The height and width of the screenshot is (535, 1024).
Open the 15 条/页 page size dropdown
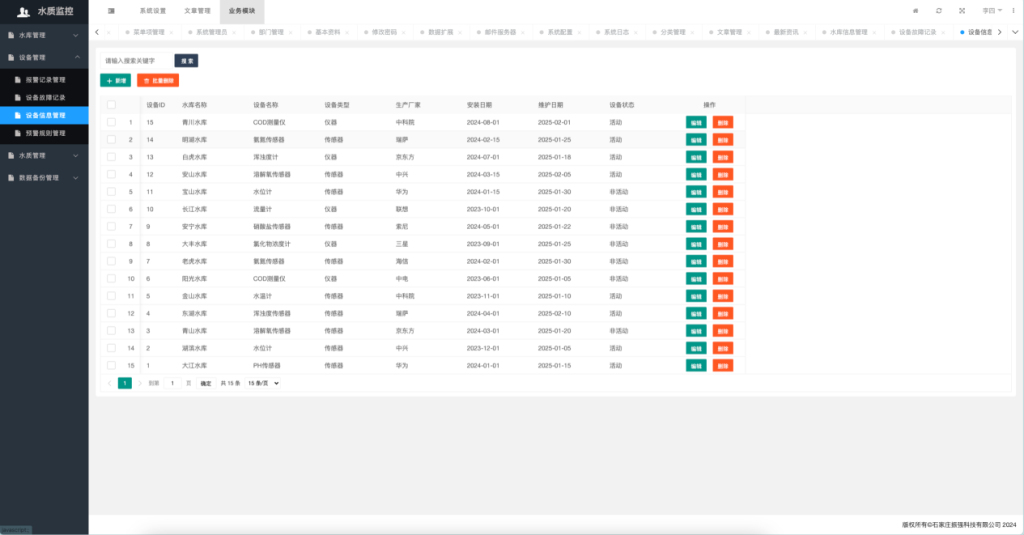pos(263,383)
